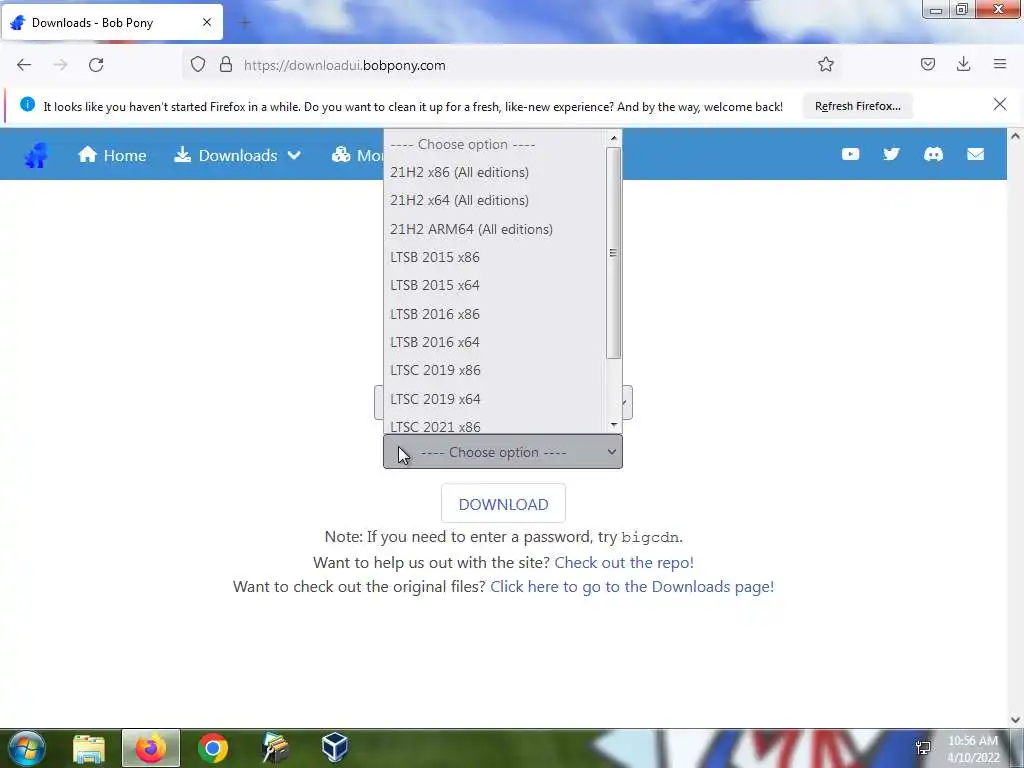Image resolution: width=1024 pixels, height=768 pixels.
Task: Click the DOWNLOAD button
Action: coord(503,504)
